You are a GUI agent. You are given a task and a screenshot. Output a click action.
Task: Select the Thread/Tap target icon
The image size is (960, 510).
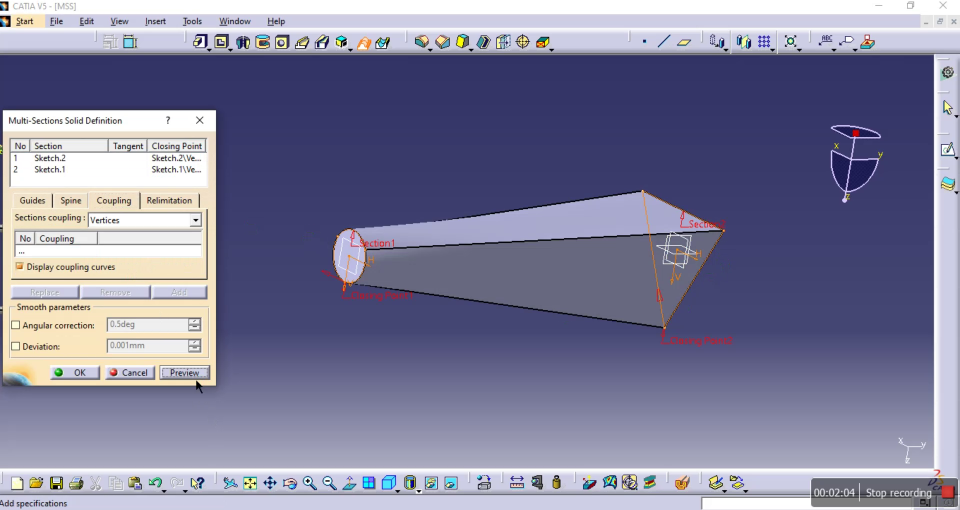pyautogui.click(x=523, y=42)
